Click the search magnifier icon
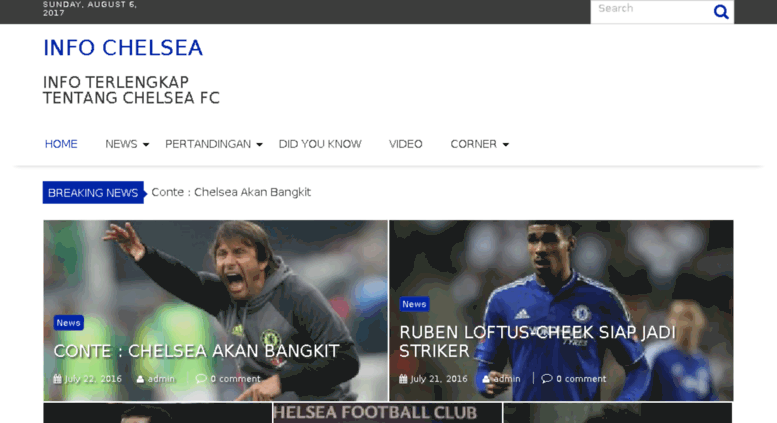The width and height of the screenshot is (777, 423). pyautogui.click(x=721, y=11)
